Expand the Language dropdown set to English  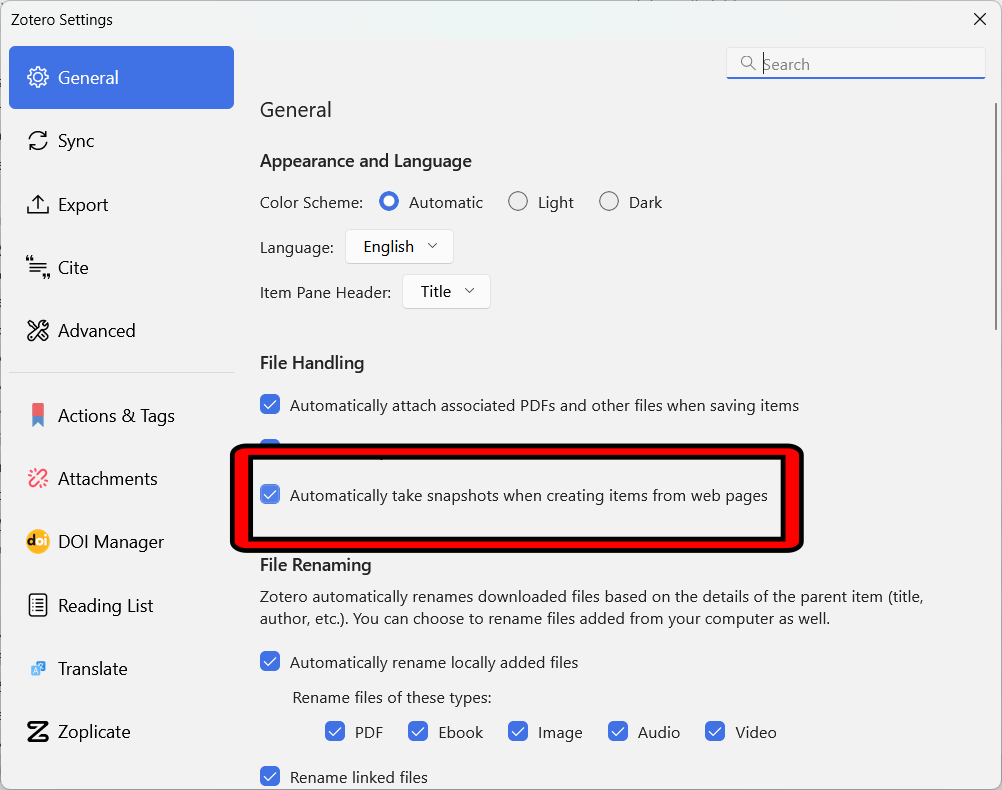(399, 247)
